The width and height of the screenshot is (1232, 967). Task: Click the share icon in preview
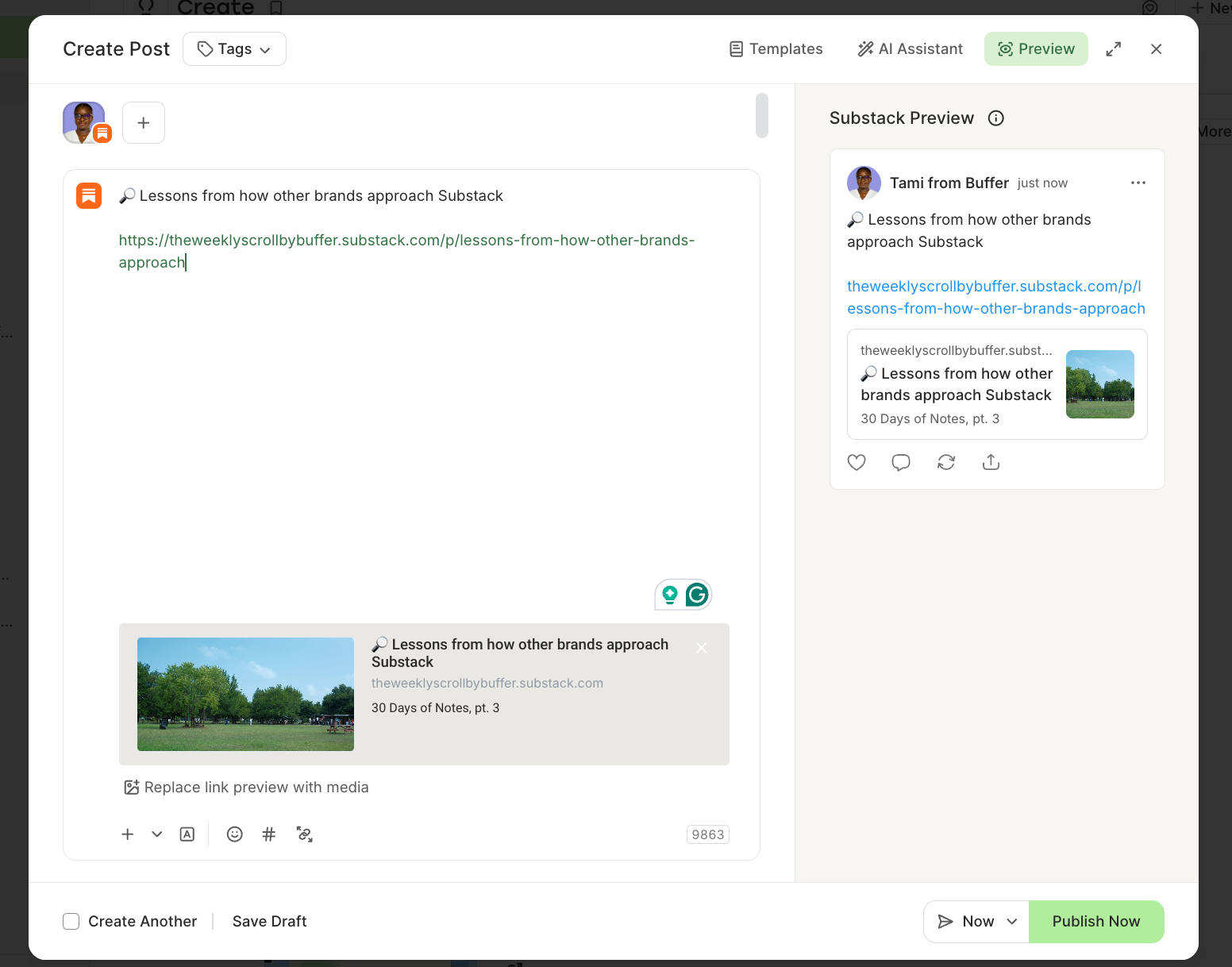point(991,462)
